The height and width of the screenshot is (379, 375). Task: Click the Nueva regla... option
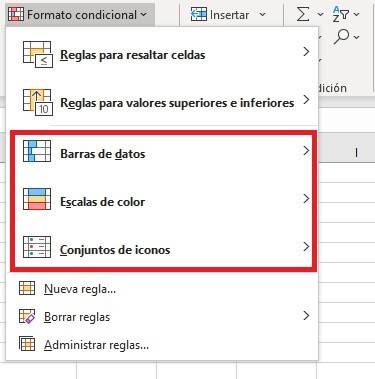pyautogui.click(x=80, y=289)
